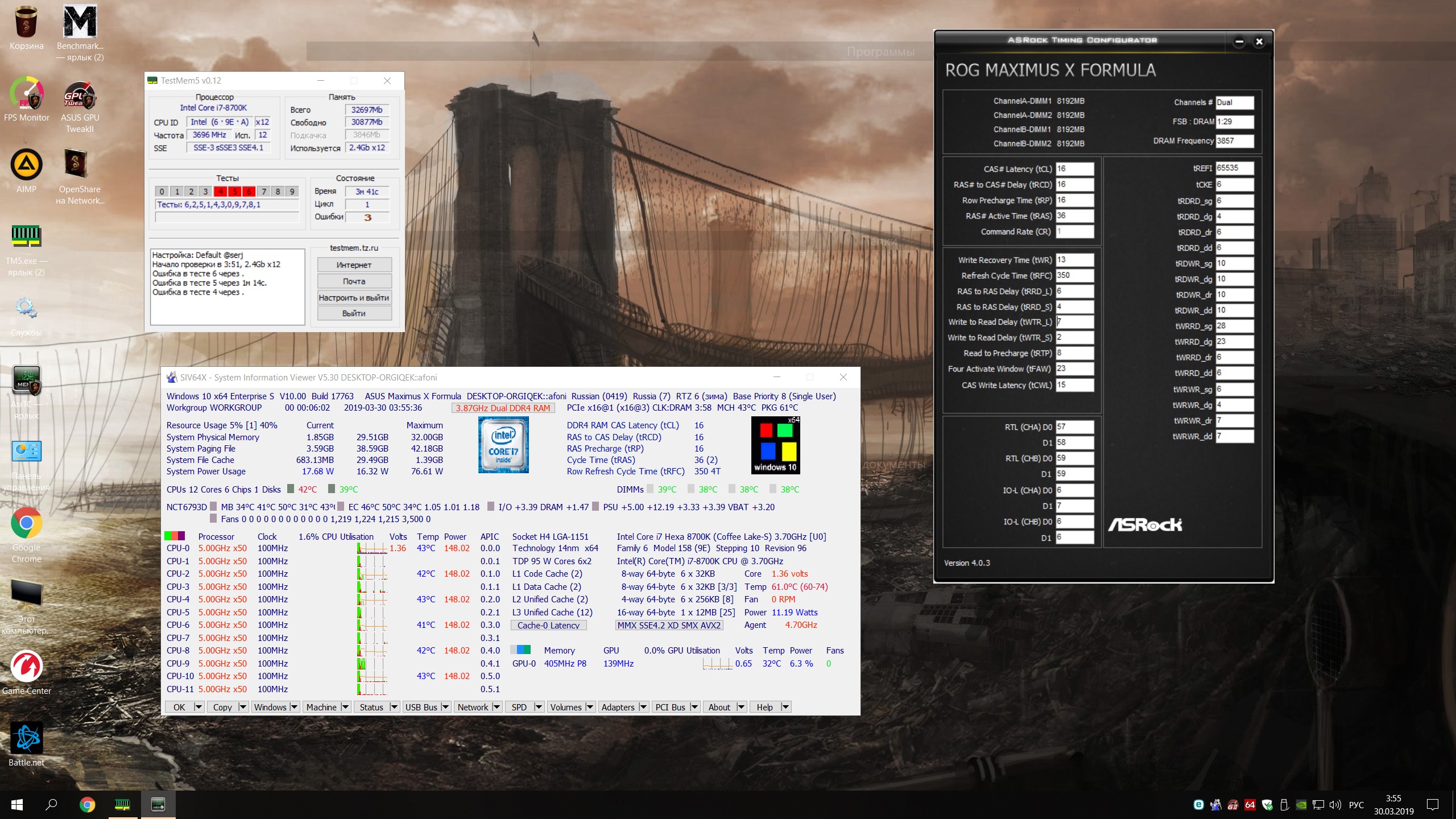Click the tREFI value field

click(x=1234, y=168)
